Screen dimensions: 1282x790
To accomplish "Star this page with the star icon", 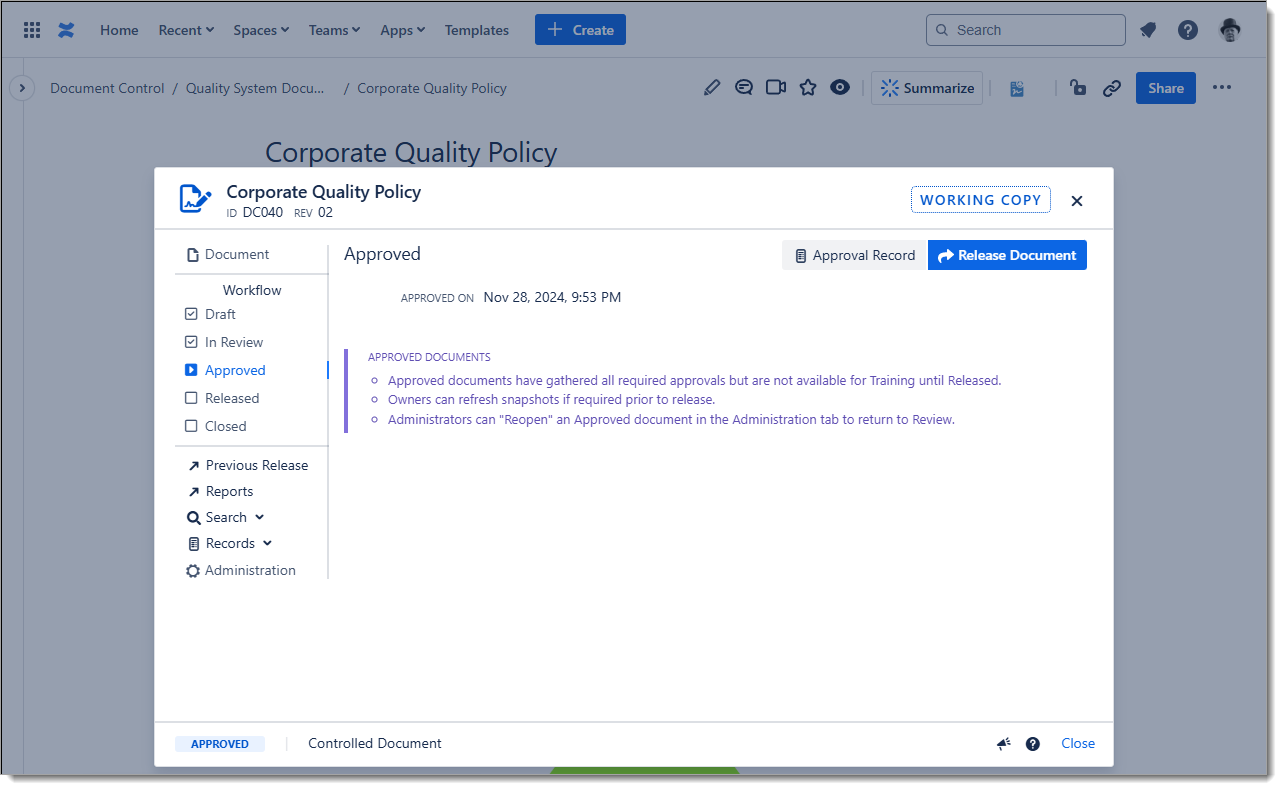I will click(808, 88).
